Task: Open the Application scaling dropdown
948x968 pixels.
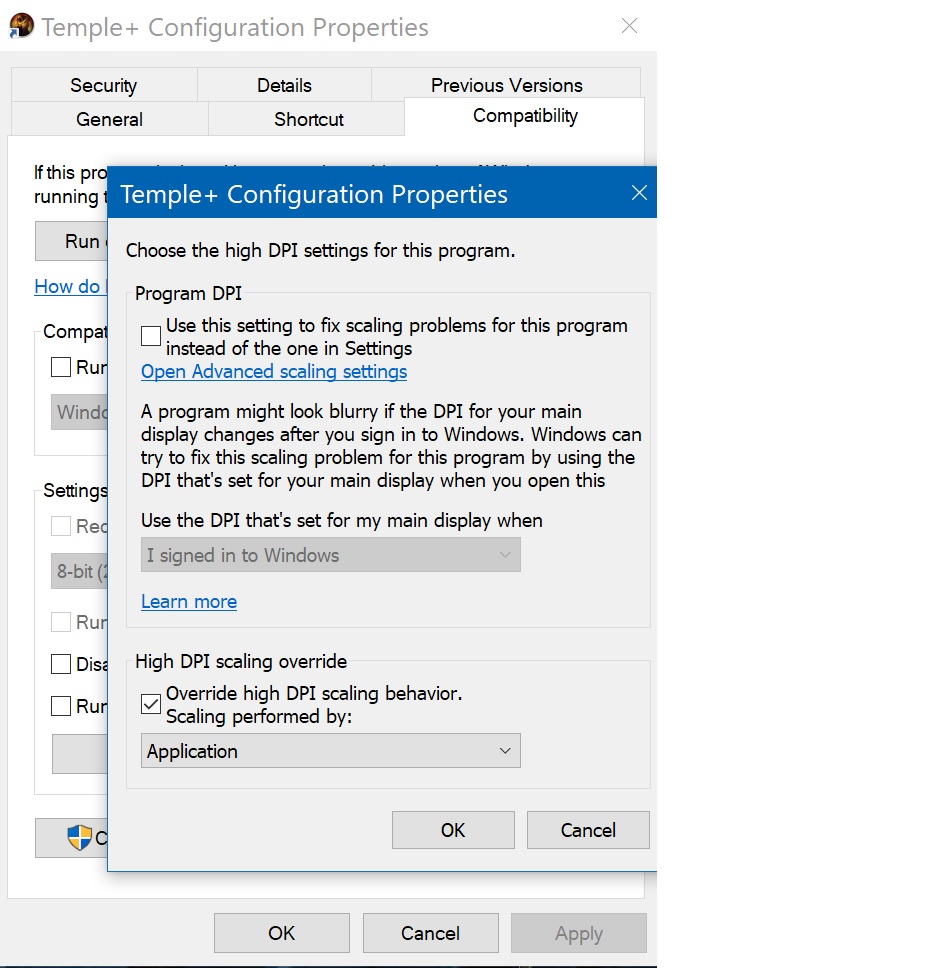Action: (331, 751)
